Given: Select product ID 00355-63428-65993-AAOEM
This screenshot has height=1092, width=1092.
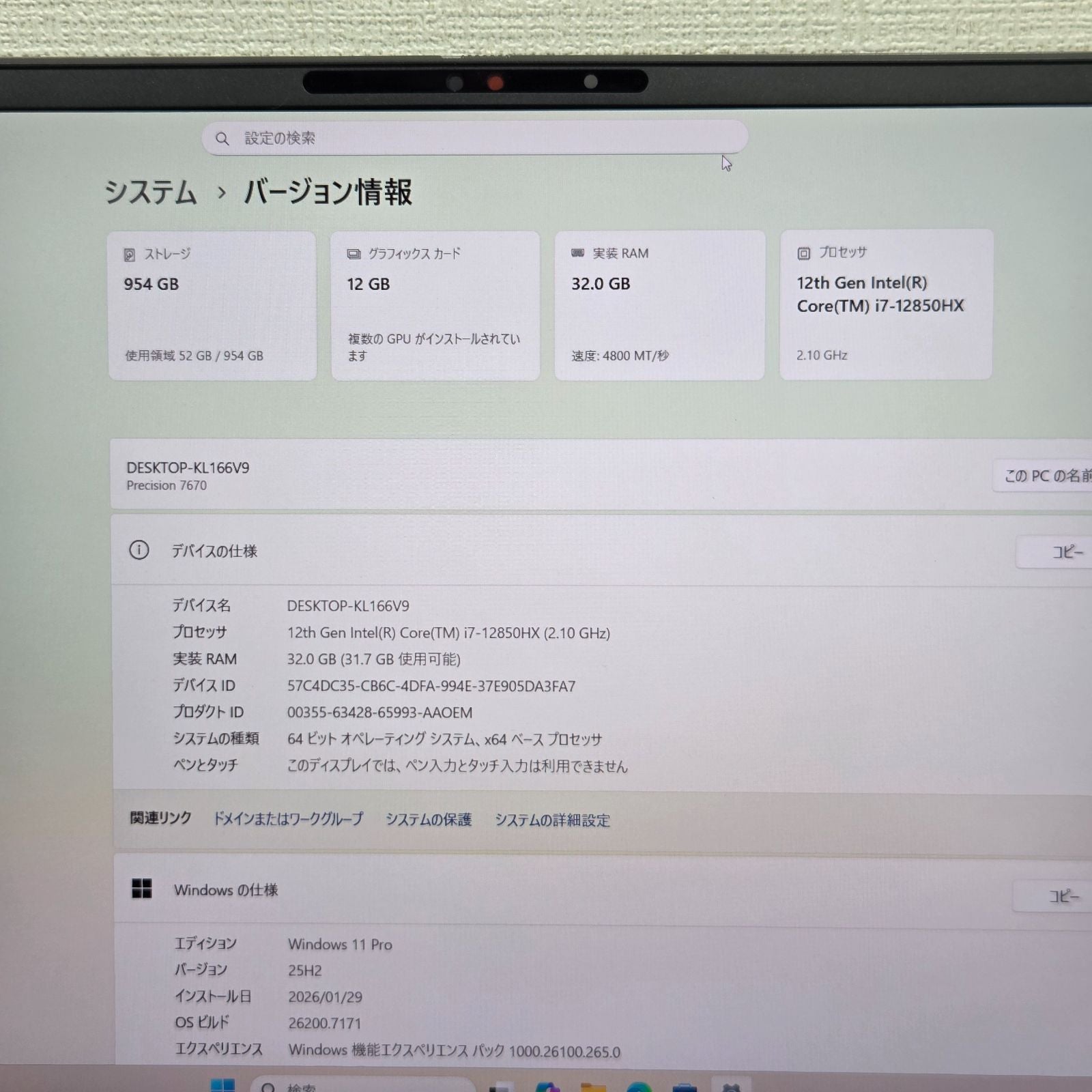Looking at the screenshot, I should click(379, 713).
